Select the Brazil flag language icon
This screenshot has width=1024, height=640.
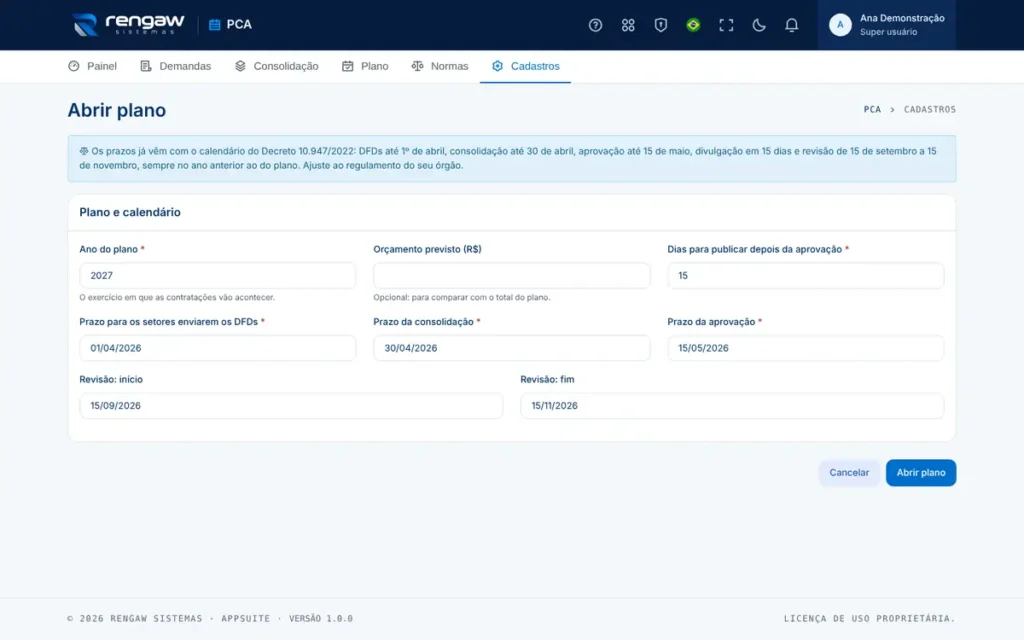tap(693, 25)
